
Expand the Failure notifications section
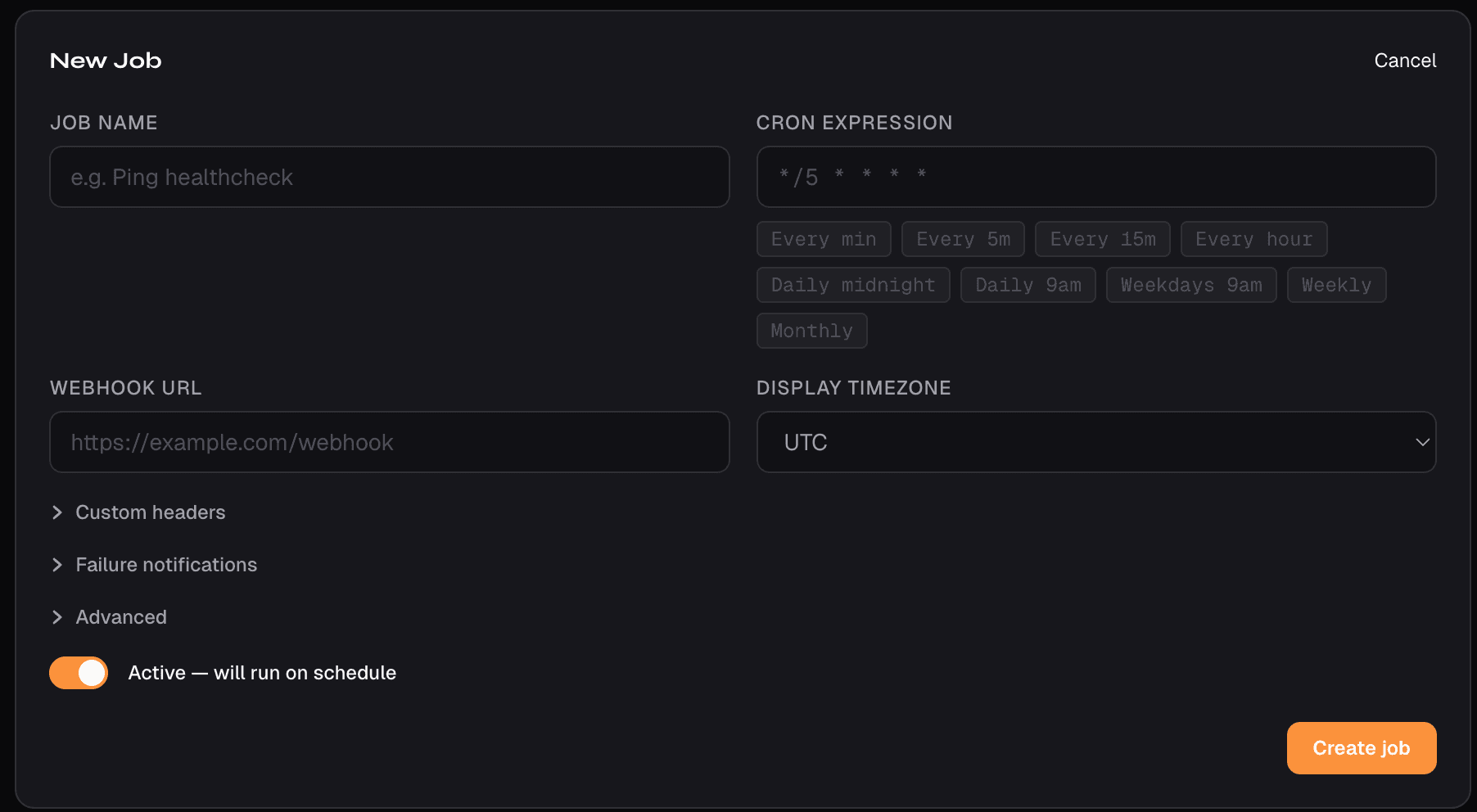(x=166, y=565)
